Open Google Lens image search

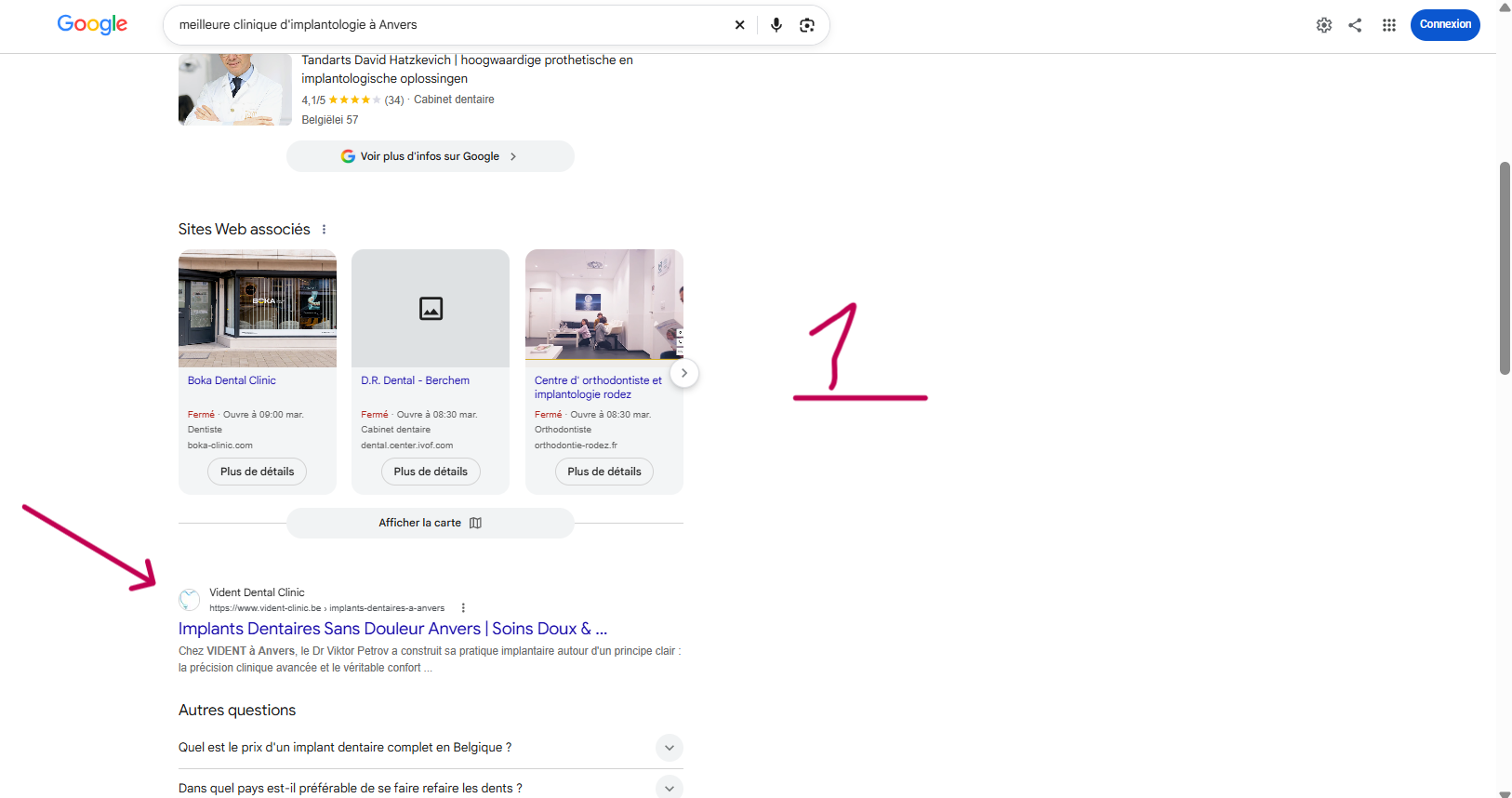[x=807, y=25]
